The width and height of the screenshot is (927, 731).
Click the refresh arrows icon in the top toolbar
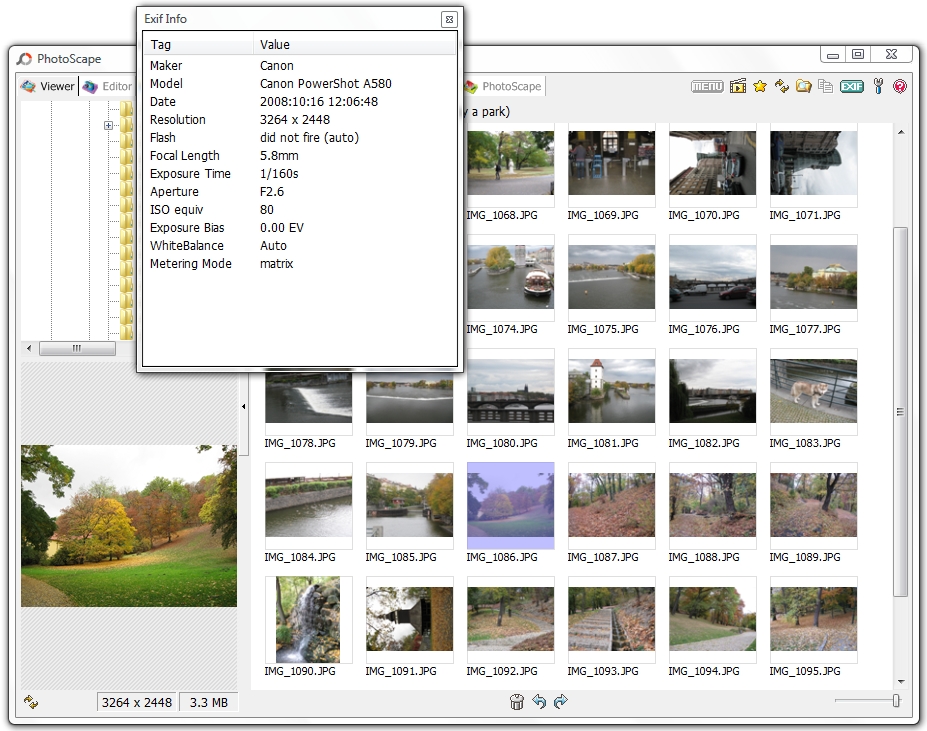(x=782, y=86)
